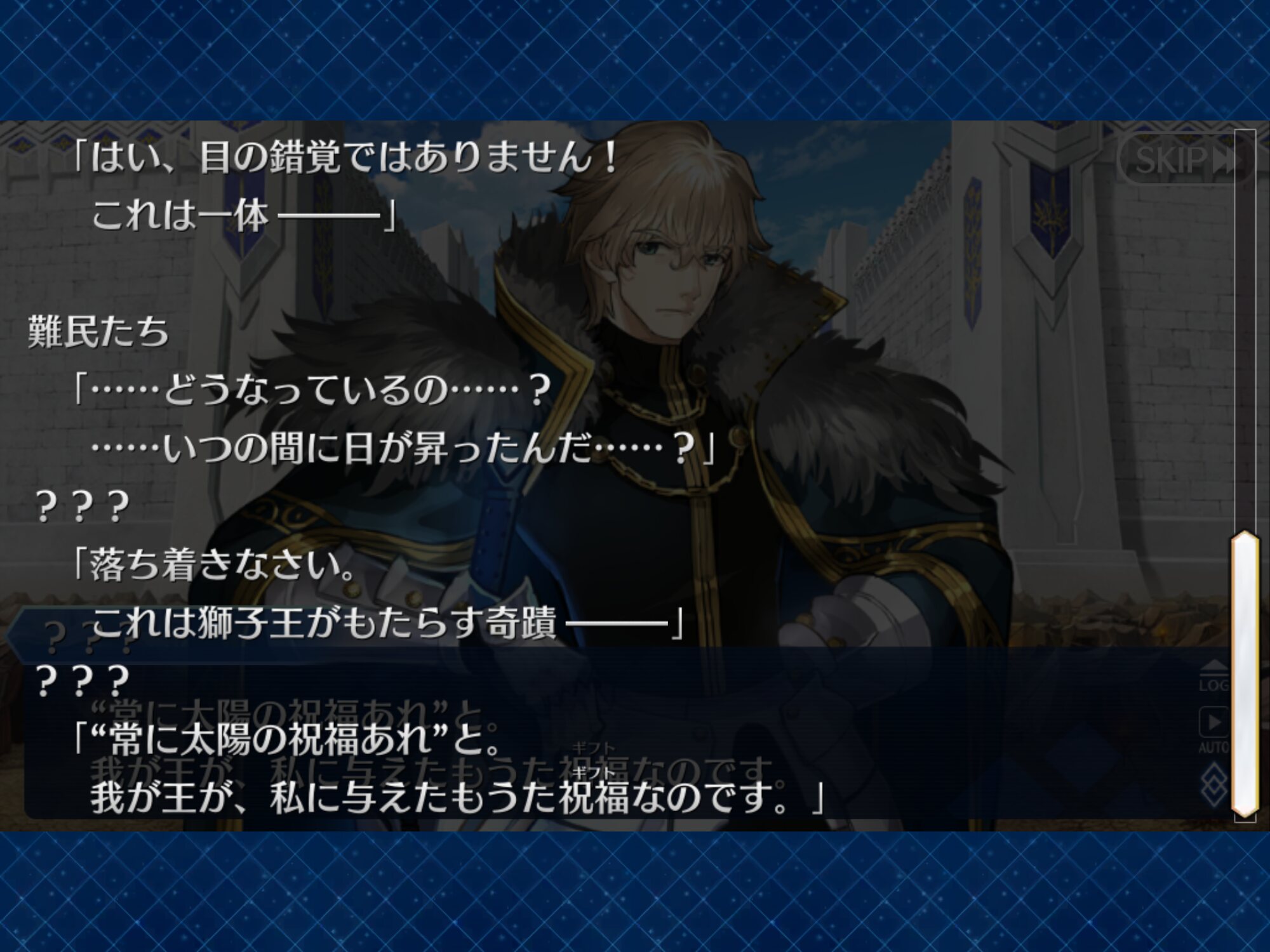Select log line 「これは一体――」
This screenshot has width=1270, height=952.
point(244,216)
